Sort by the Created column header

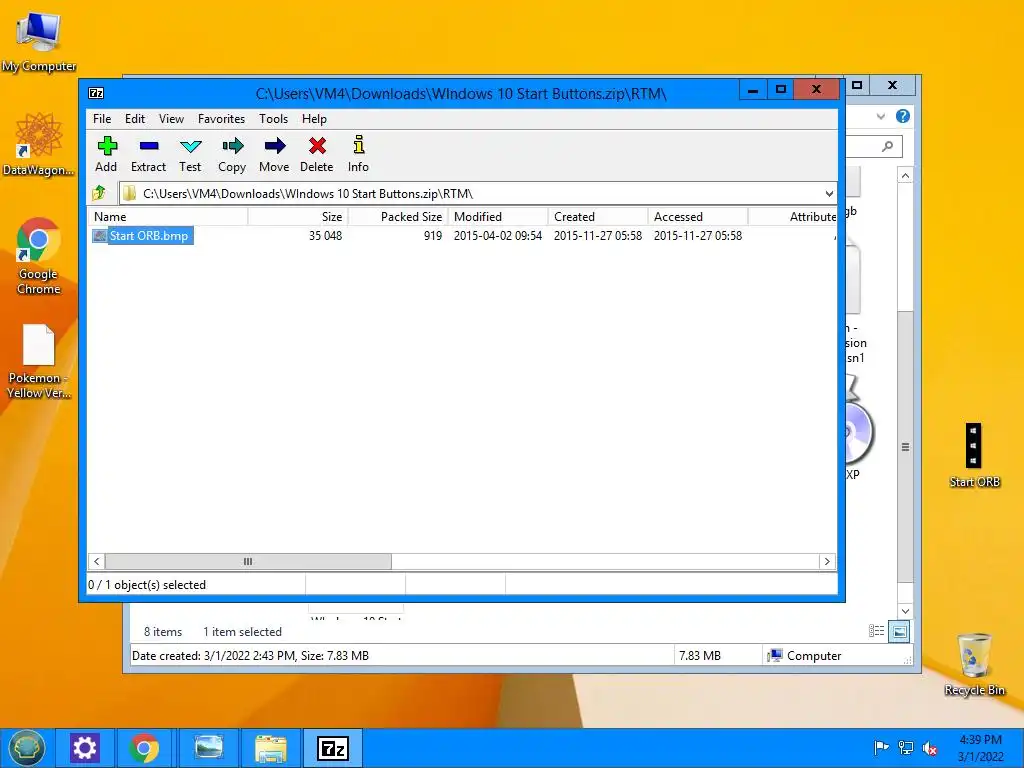pyautogui.click(x=598, y=217)
